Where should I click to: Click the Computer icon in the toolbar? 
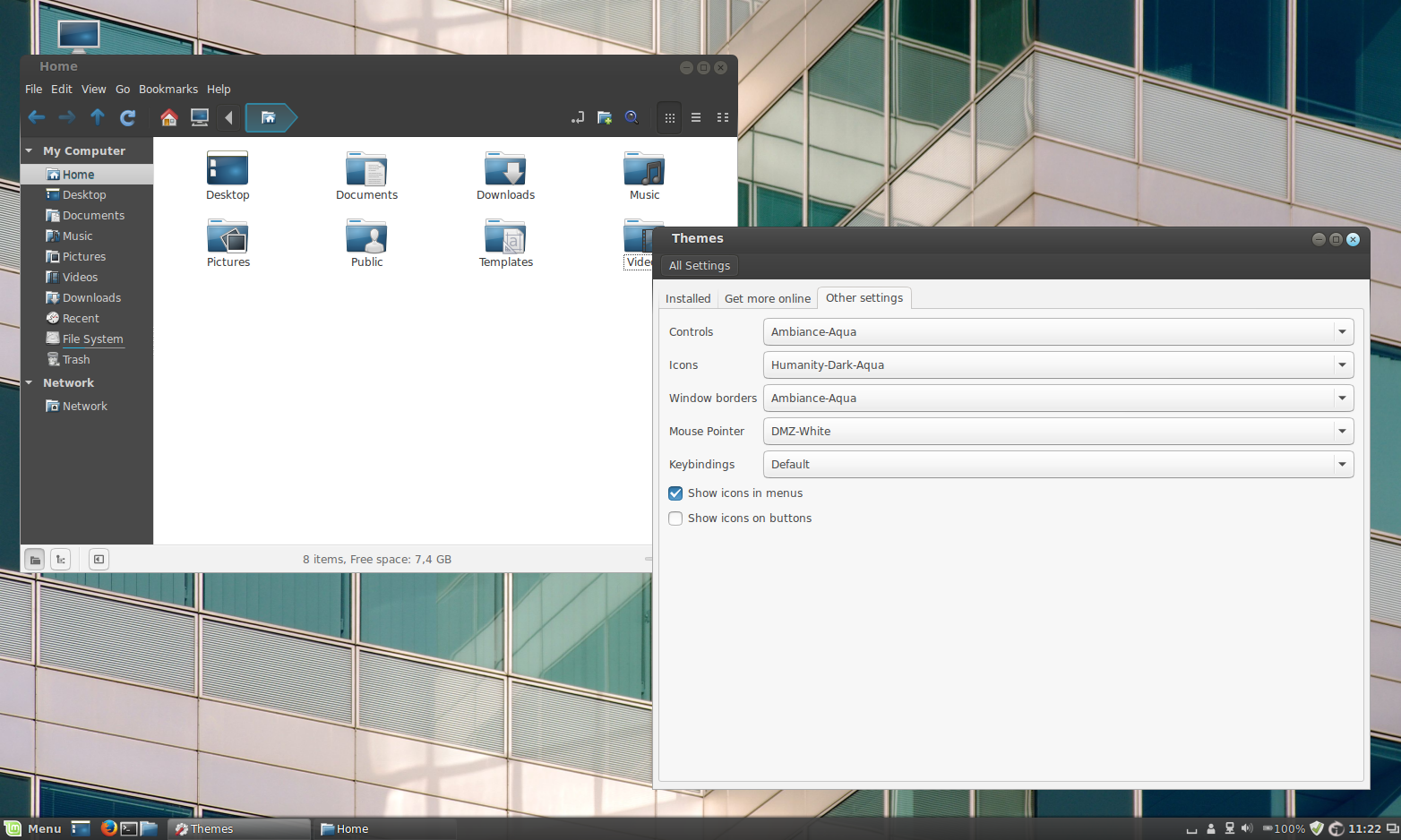[x=200, y=117]
